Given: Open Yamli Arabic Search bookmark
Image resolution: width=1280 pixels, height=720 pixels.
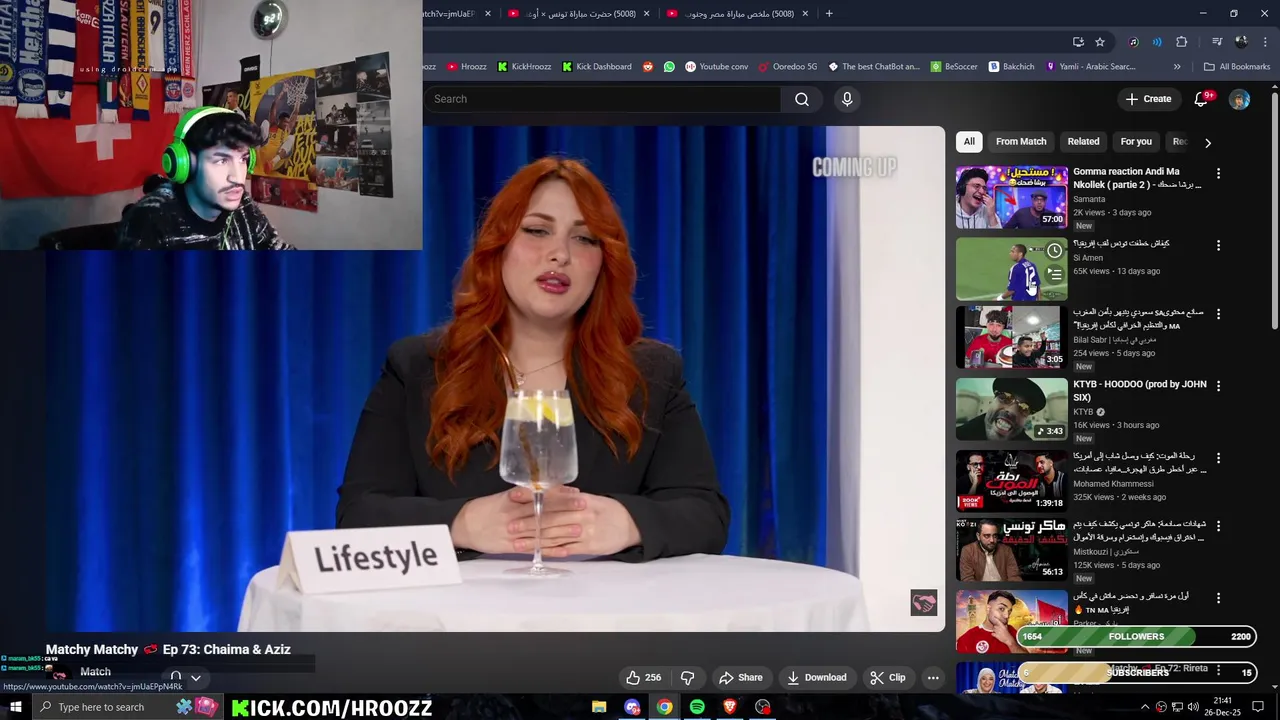Looking at the screenshot, I should [1090, 67].
